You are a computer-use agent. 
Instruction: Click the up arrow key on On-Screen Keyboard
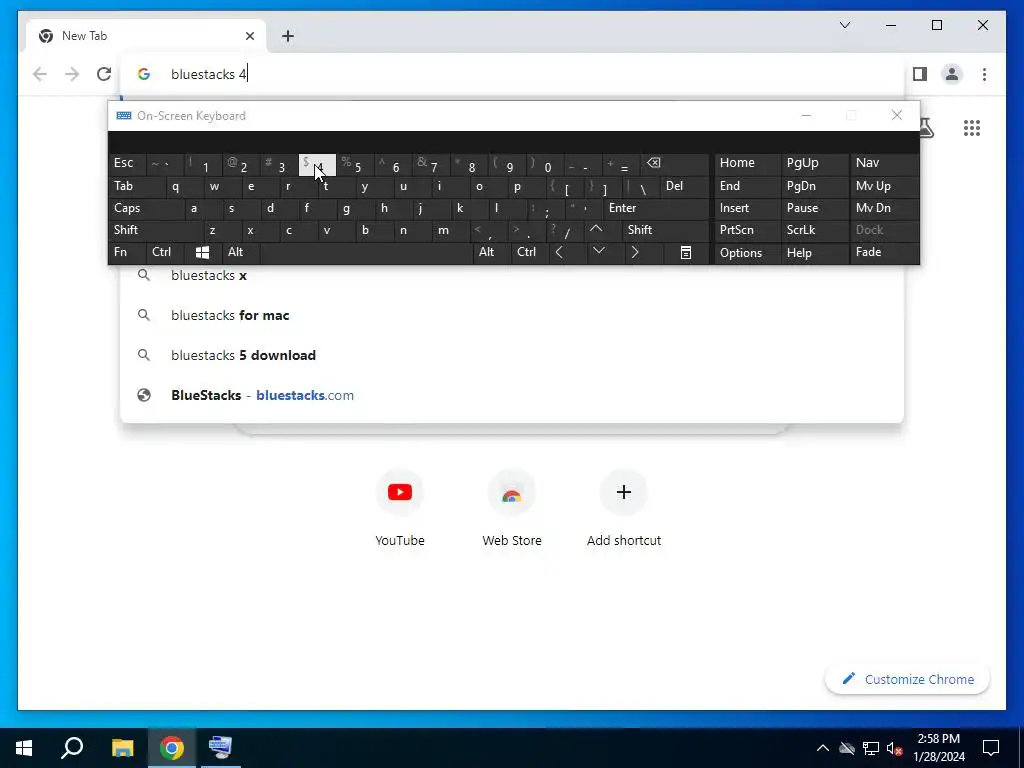pos(596,229)
